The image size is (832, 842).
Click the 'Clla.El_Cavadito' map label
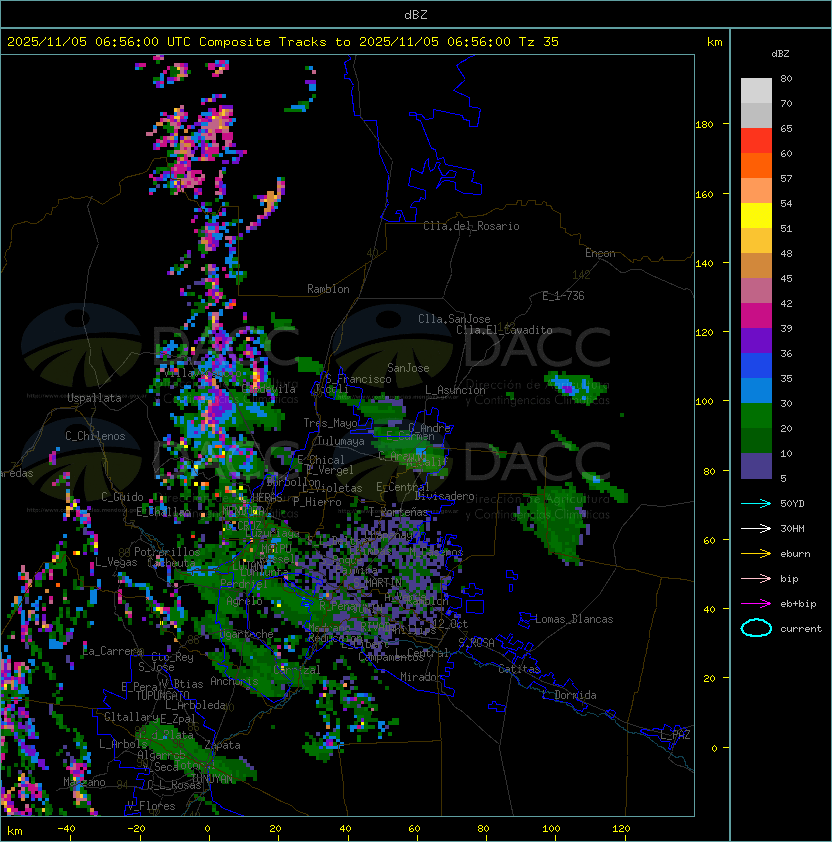point(504,330)
